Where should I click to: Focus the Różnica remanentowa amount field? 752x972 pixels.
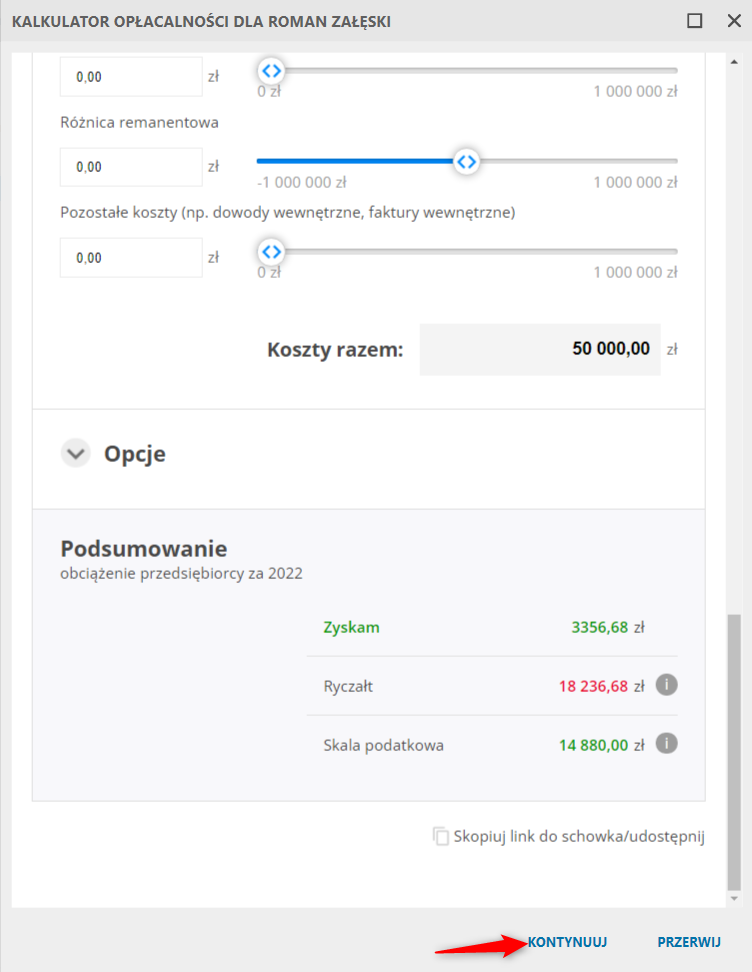pos(131,167)
